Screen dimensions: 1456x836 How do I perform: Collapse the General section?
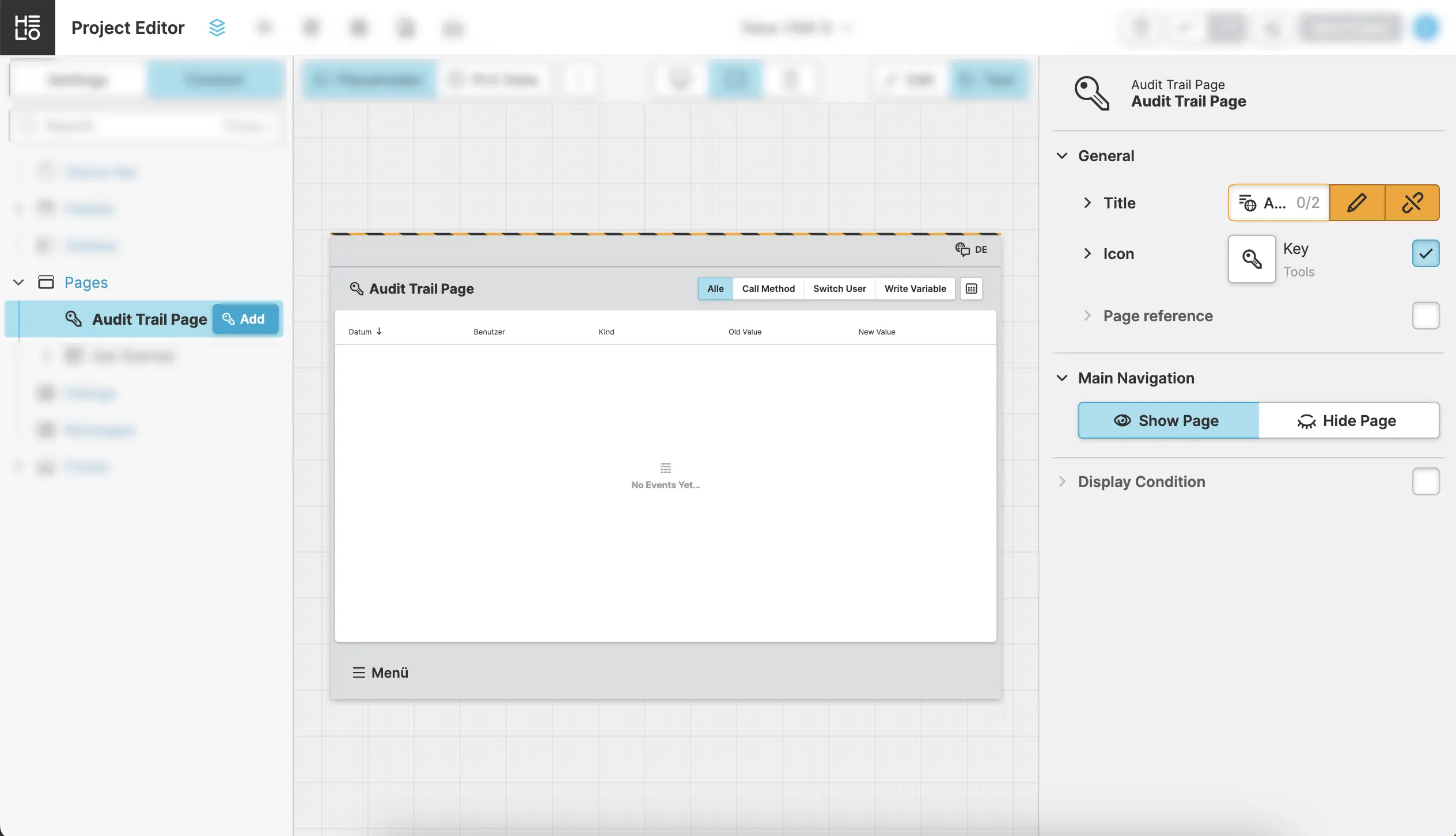click(x=1062, y=156)
